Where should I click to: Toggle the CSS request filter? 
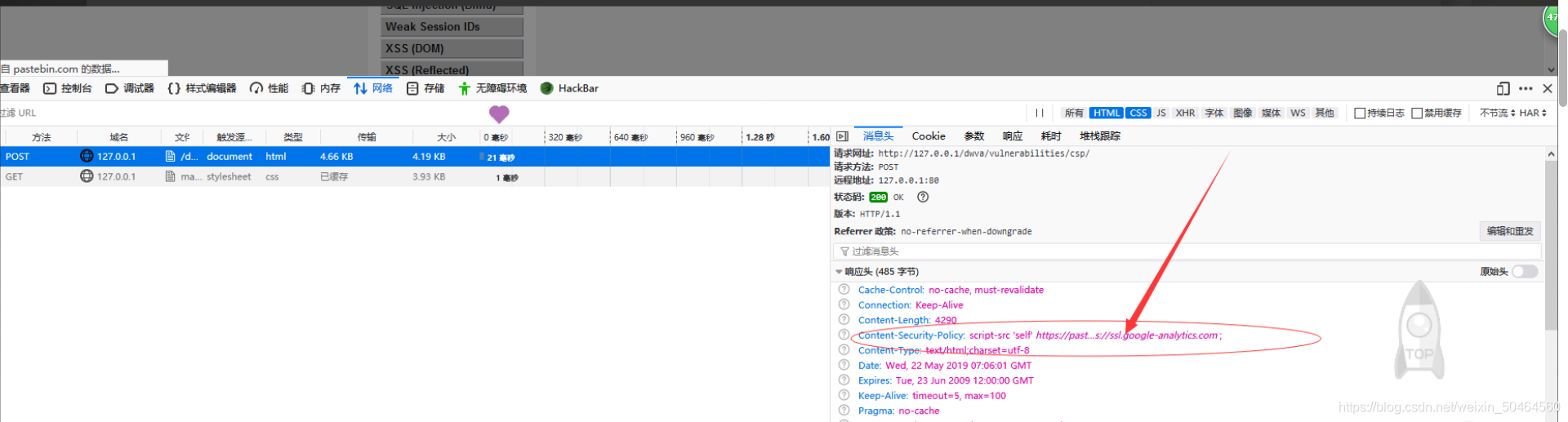1138,113
